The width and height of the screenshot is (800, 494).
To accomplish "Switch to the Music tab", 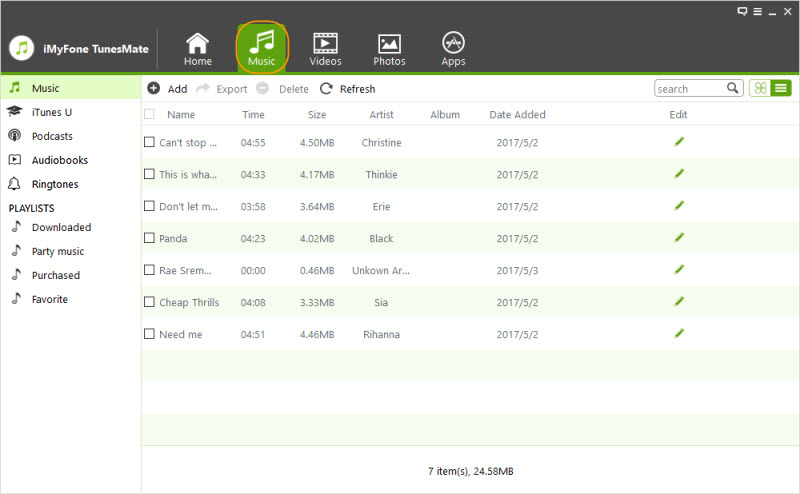I will click(x=262, y=48).
